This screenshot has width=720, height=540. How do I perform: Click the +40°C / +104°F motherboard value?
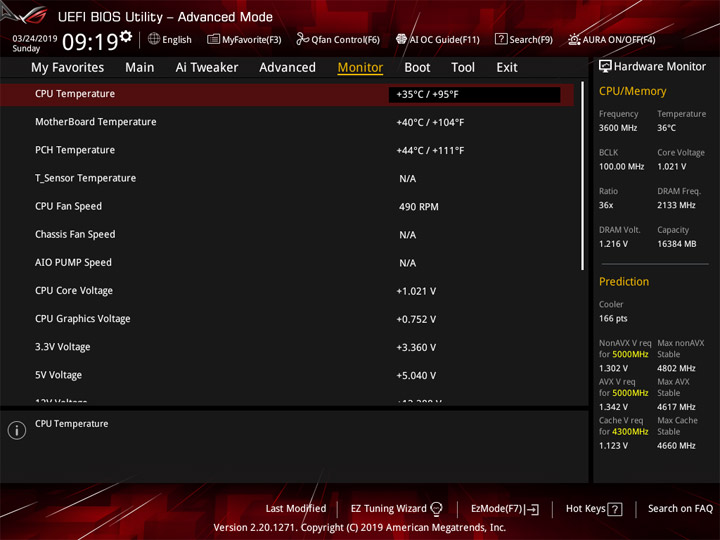coord(430,123)
